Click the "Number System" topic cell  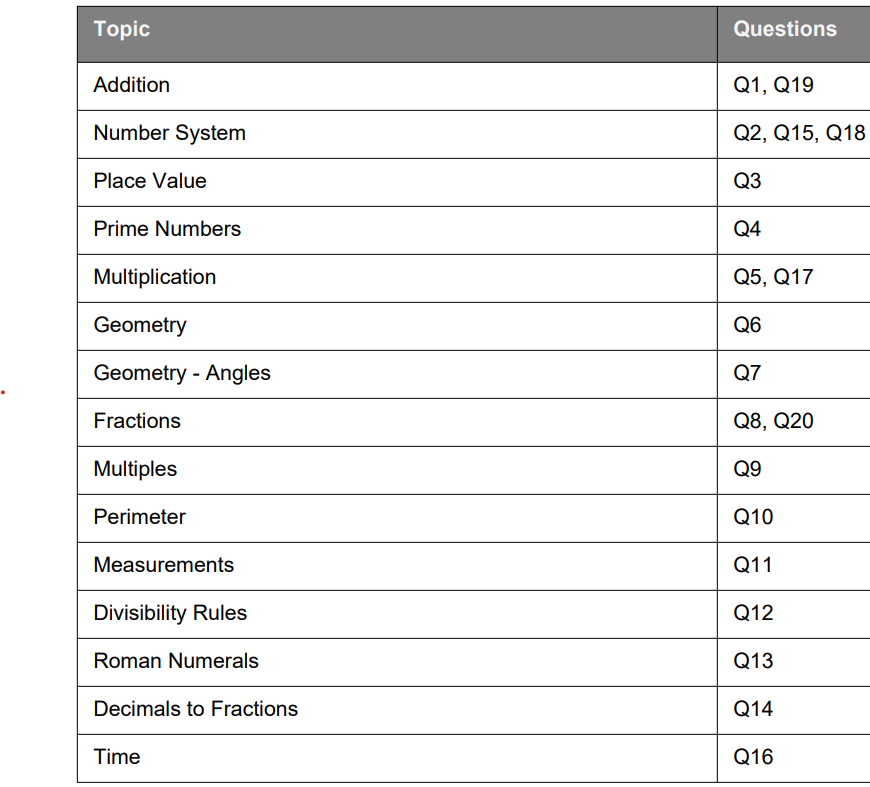tap(169, 133)
